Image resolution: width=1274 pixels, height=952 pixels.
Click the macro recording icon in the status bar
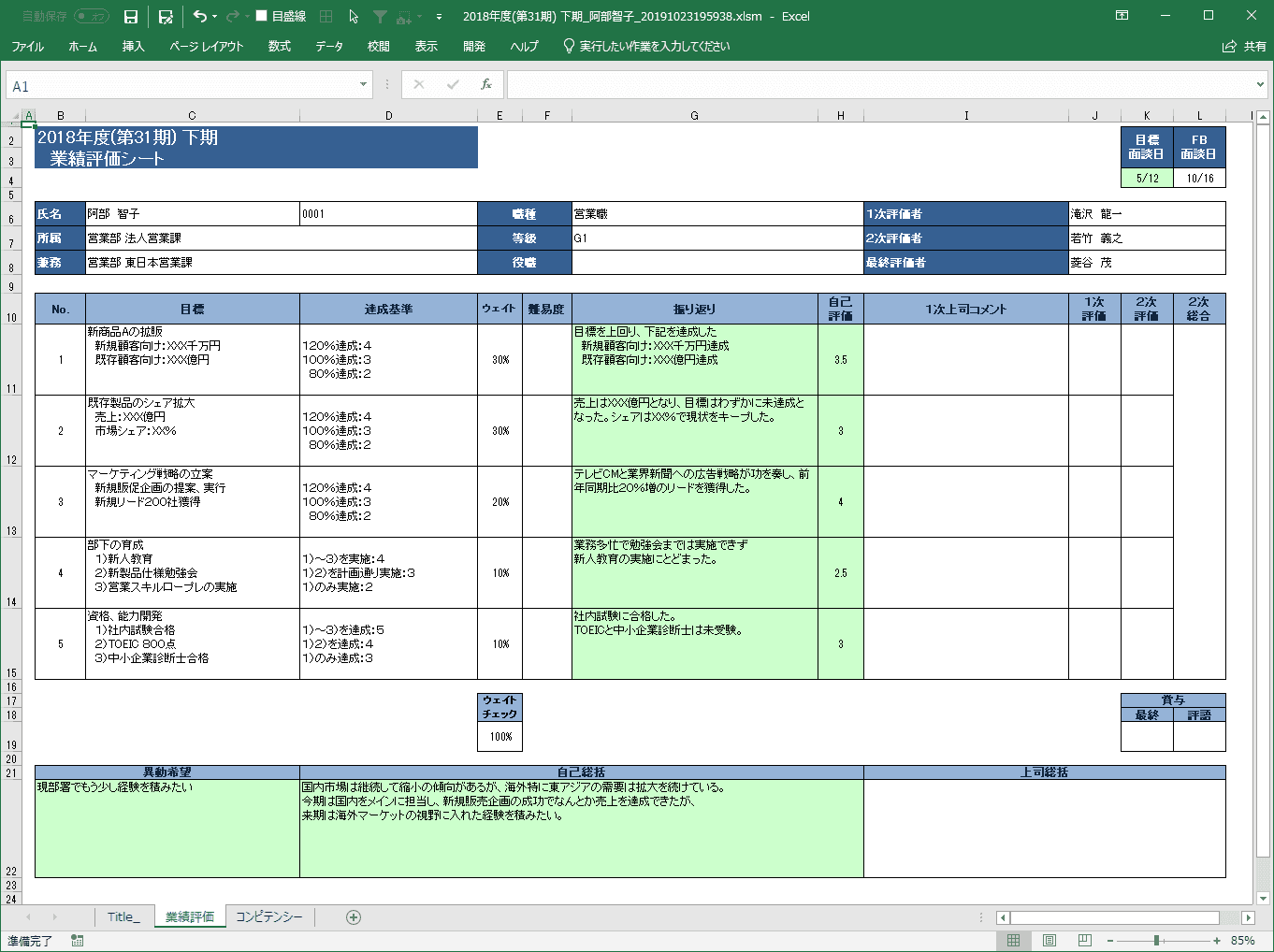(77, 941)
